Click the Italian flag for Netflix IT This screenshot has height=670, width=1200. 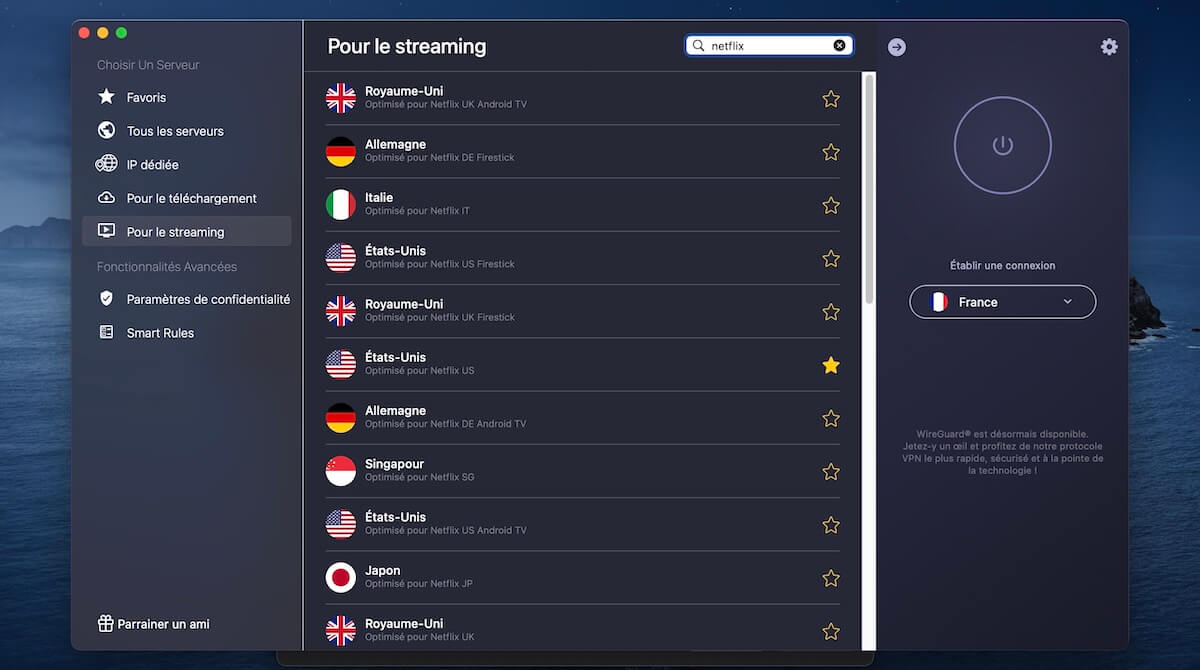tap(341, 205)
